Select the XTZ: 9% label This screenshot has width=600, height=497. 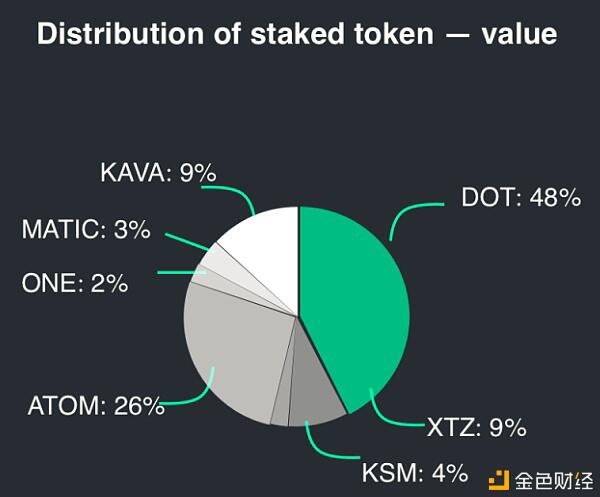click(x=476, y=427)
